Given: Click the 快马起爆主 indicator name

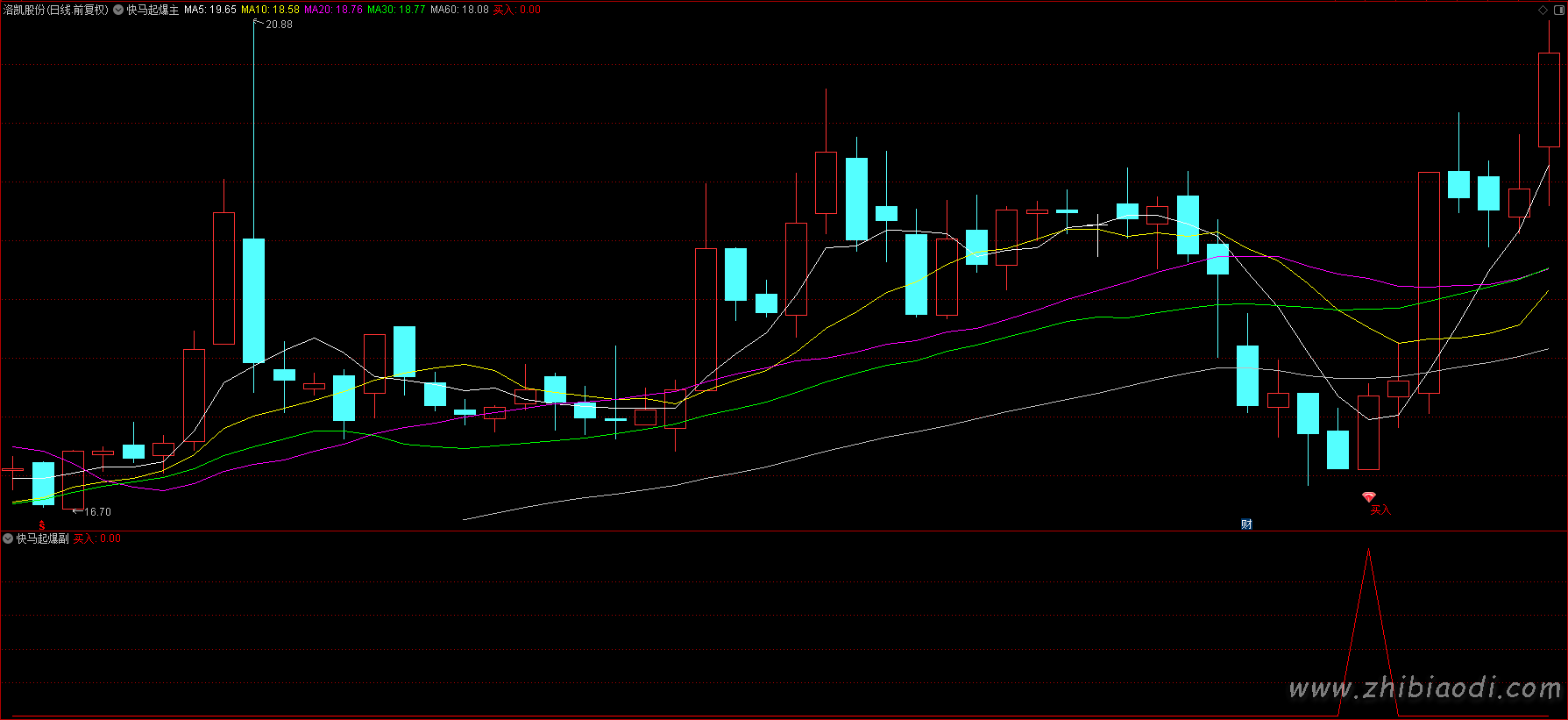Looking at the screenshot, I should (x=153, y=10).
